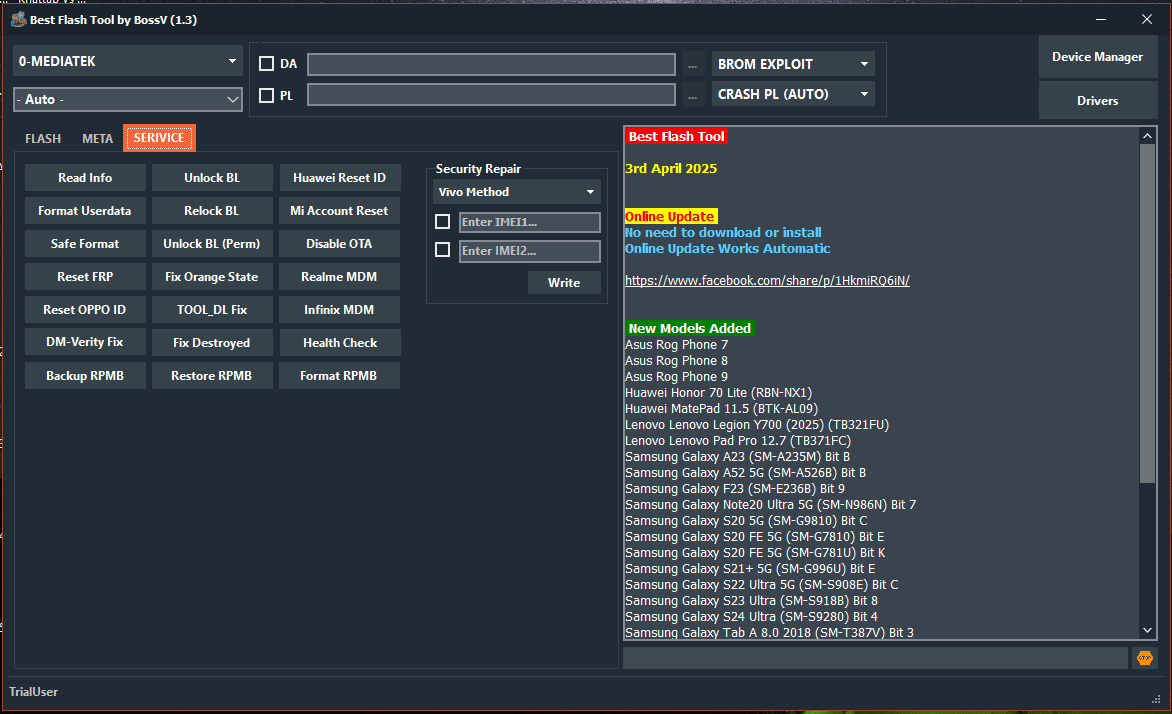Click the PL file path field
Image resolution: width=1172 pixels, height=714 pixels.
[x=491, y=95]
